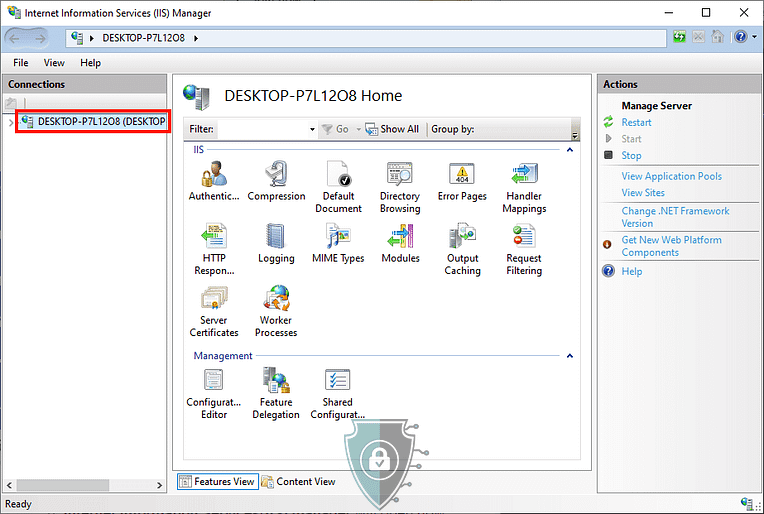Collapse the IIS section group

570,149
